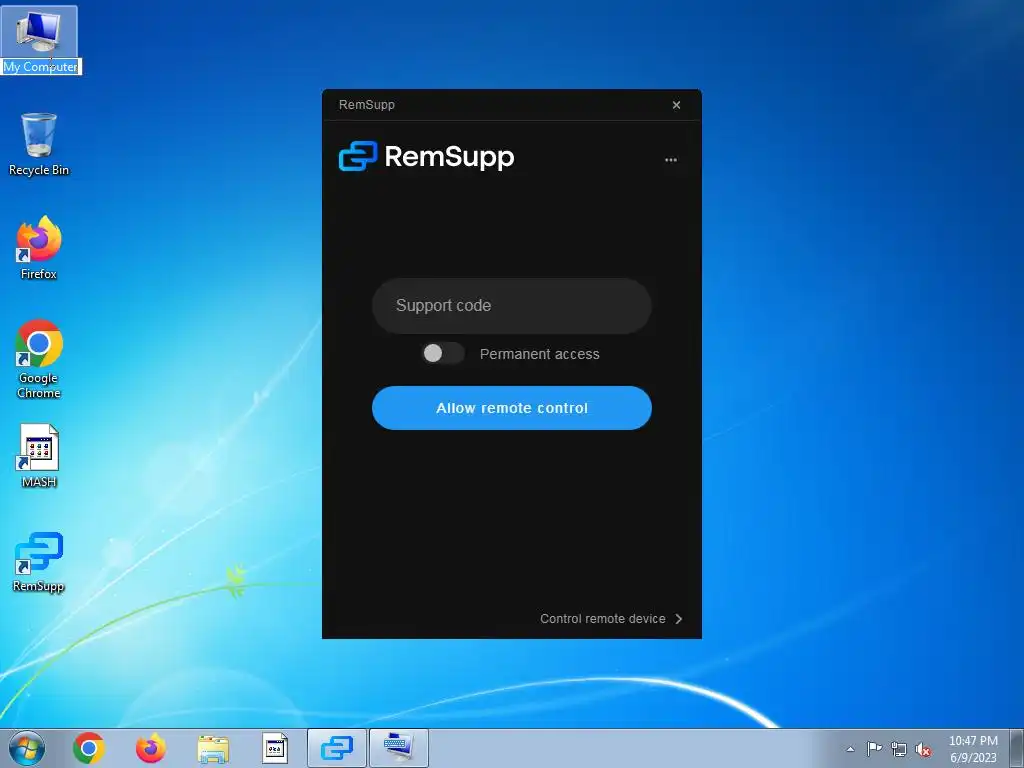1024x768 pixels.
Task: Click the MASH document icon in taskbar
Action: (275, 748)
